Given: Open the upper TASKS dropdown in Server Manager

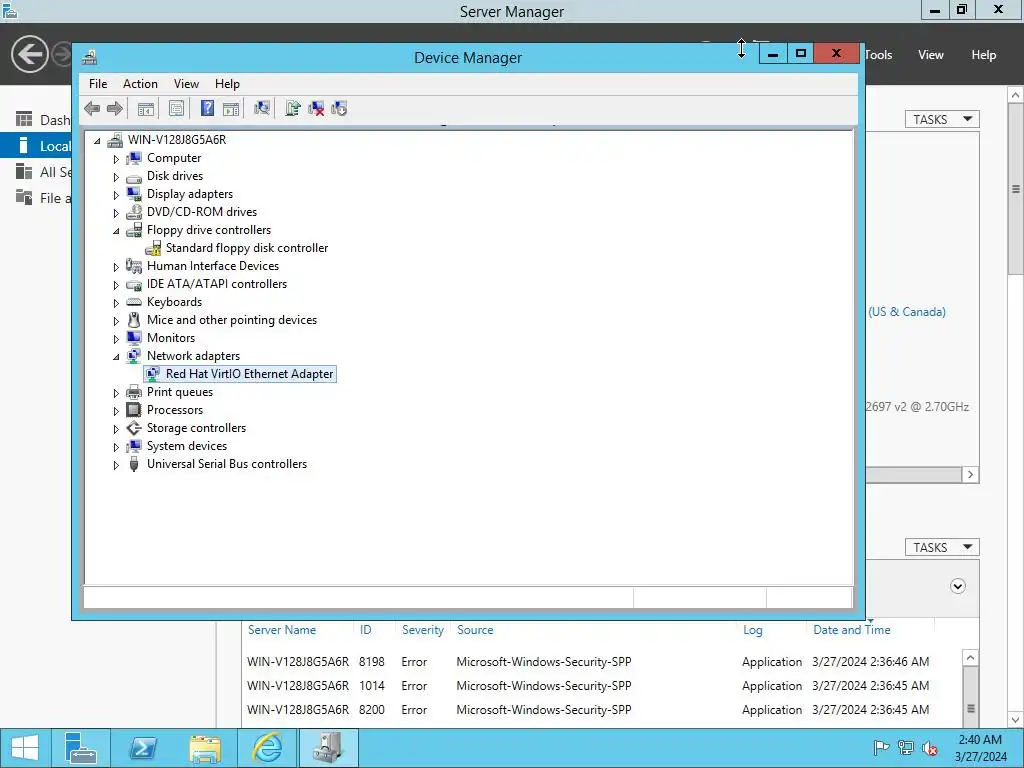Looking at the screenshot, I should tap(942, 120).
